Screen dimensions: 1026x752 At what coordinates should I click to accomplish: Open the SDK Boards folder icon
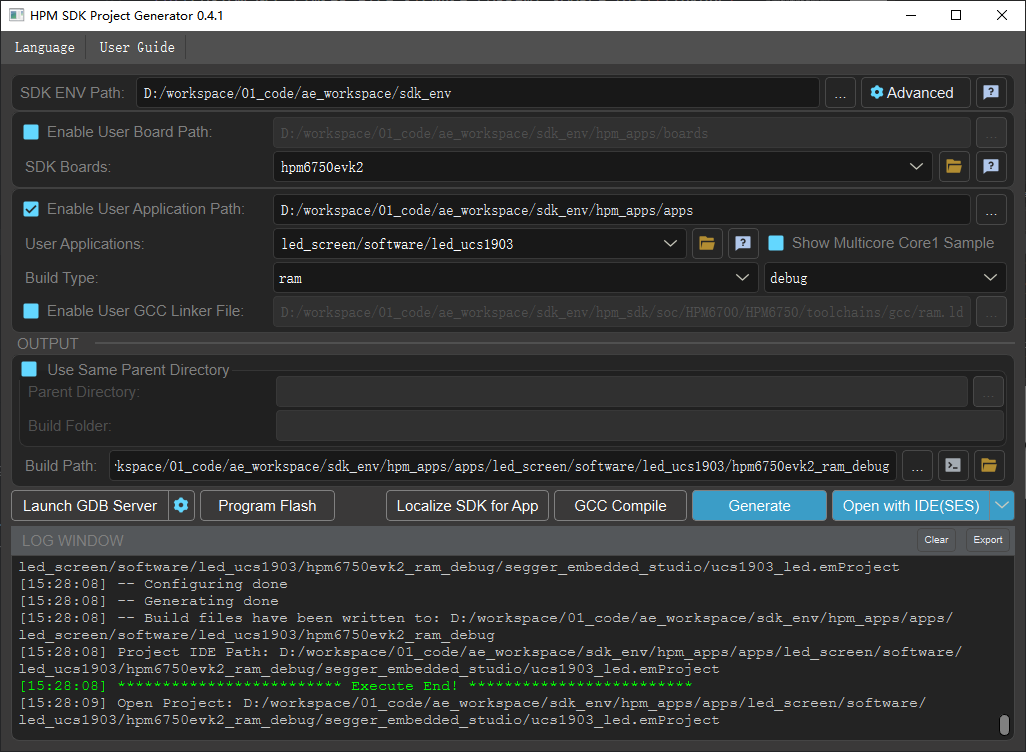tap(953, 167)
